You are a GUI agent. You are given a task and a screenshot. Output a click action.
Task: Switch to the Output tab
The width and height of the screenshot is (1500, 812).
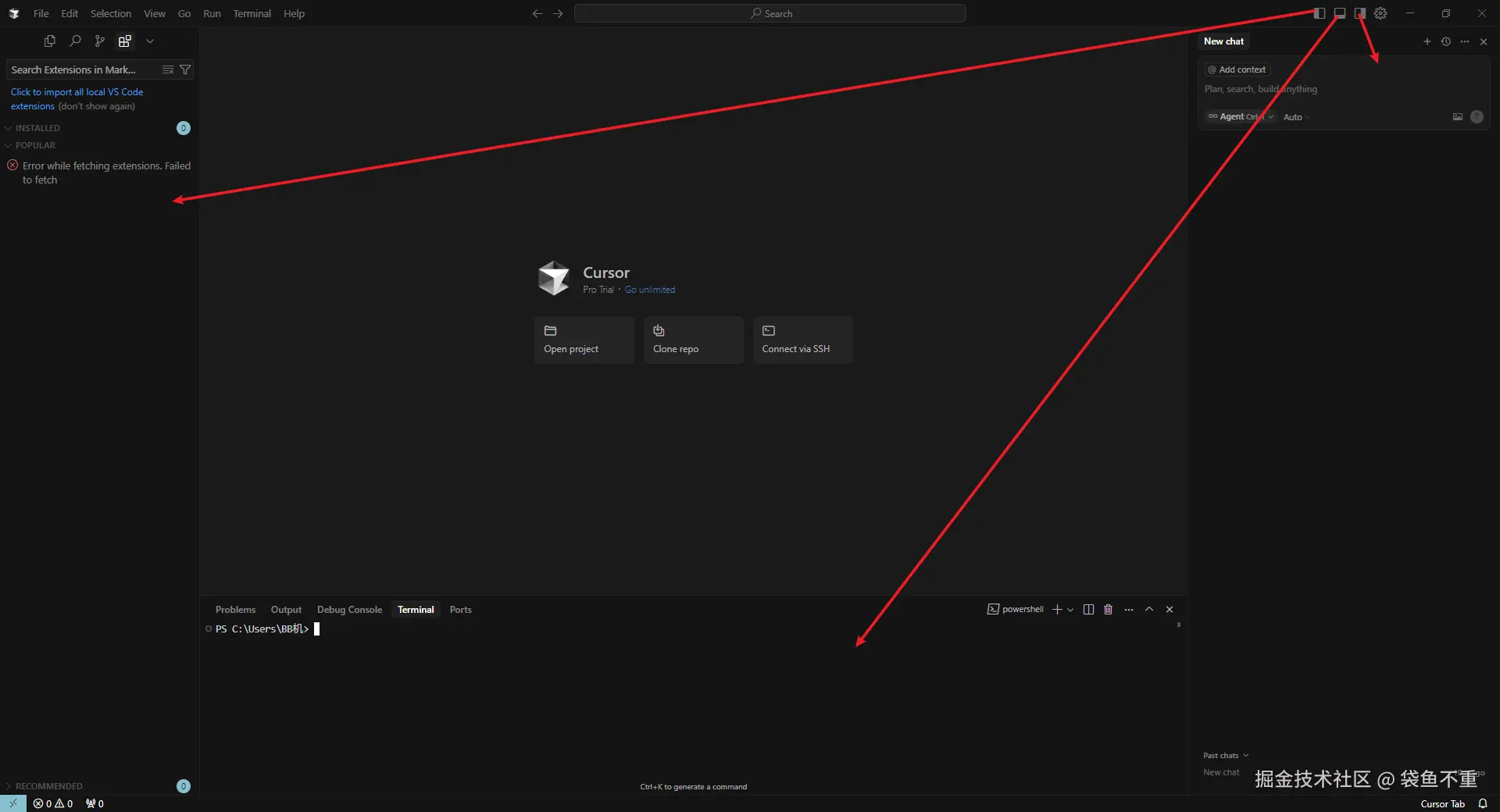pyautogui.click(x=286, y=610)
